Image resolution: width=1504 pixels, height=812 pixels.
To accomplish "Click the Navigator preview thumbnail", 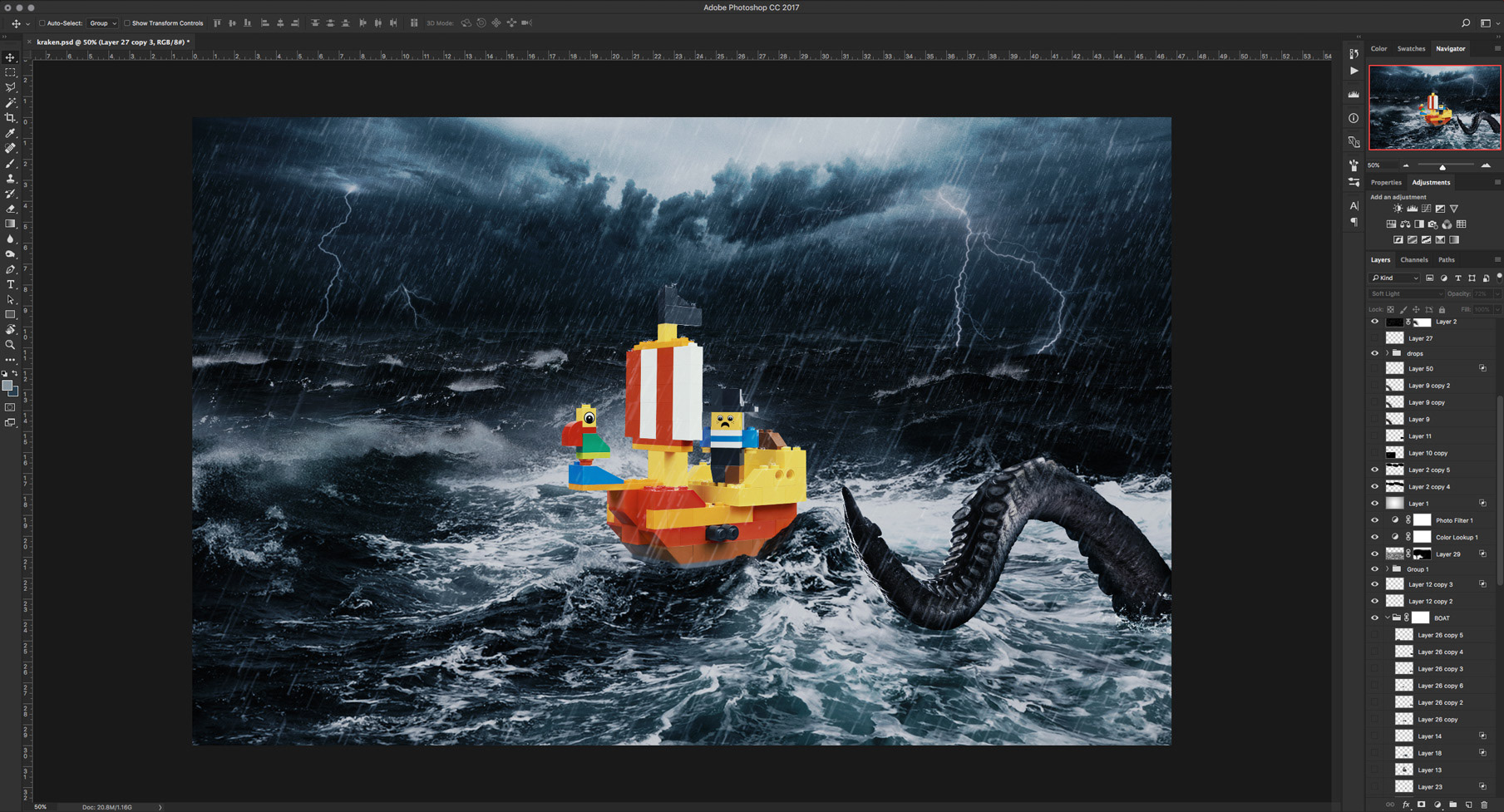I will tap(1435, 108).
